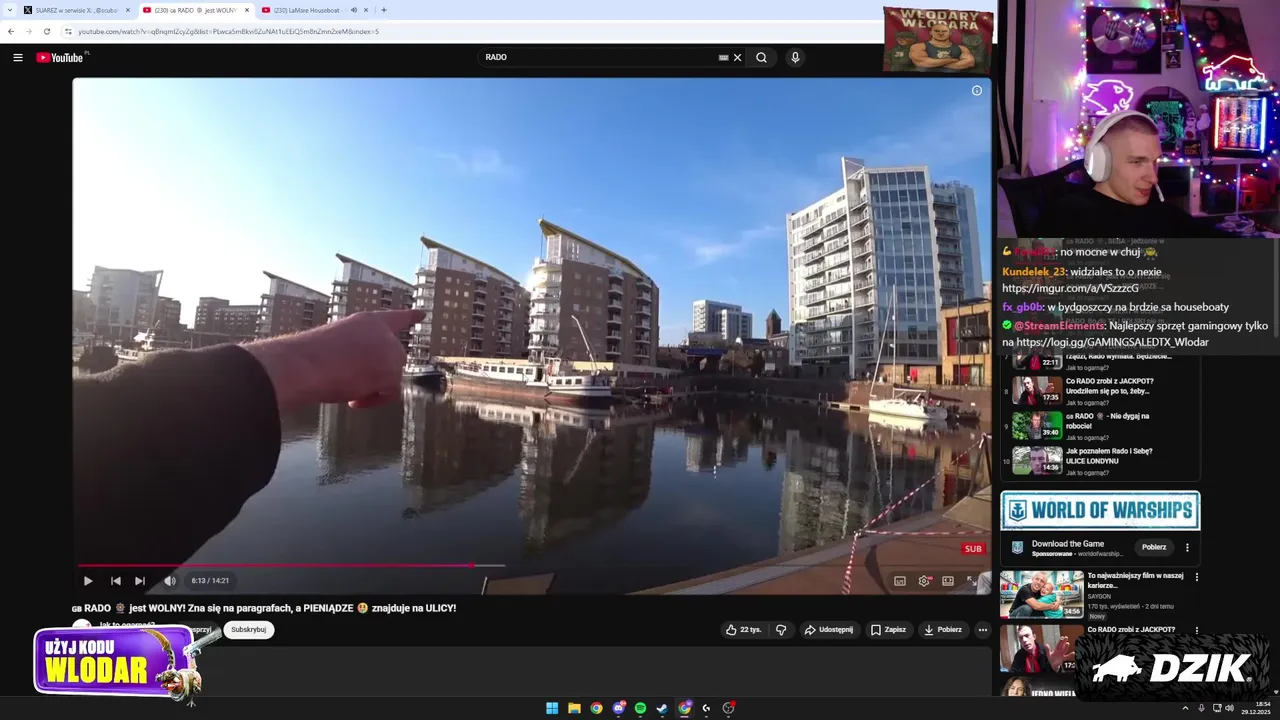Reload the current page
Image resolution: width=1280 pixels, height=720 pixels.
(46, 31)
